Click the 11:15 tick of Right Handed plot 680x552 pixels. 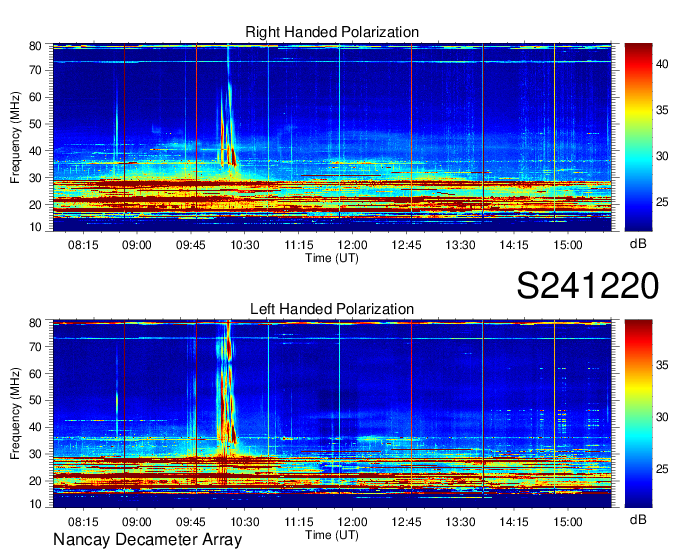pos(298,245)
